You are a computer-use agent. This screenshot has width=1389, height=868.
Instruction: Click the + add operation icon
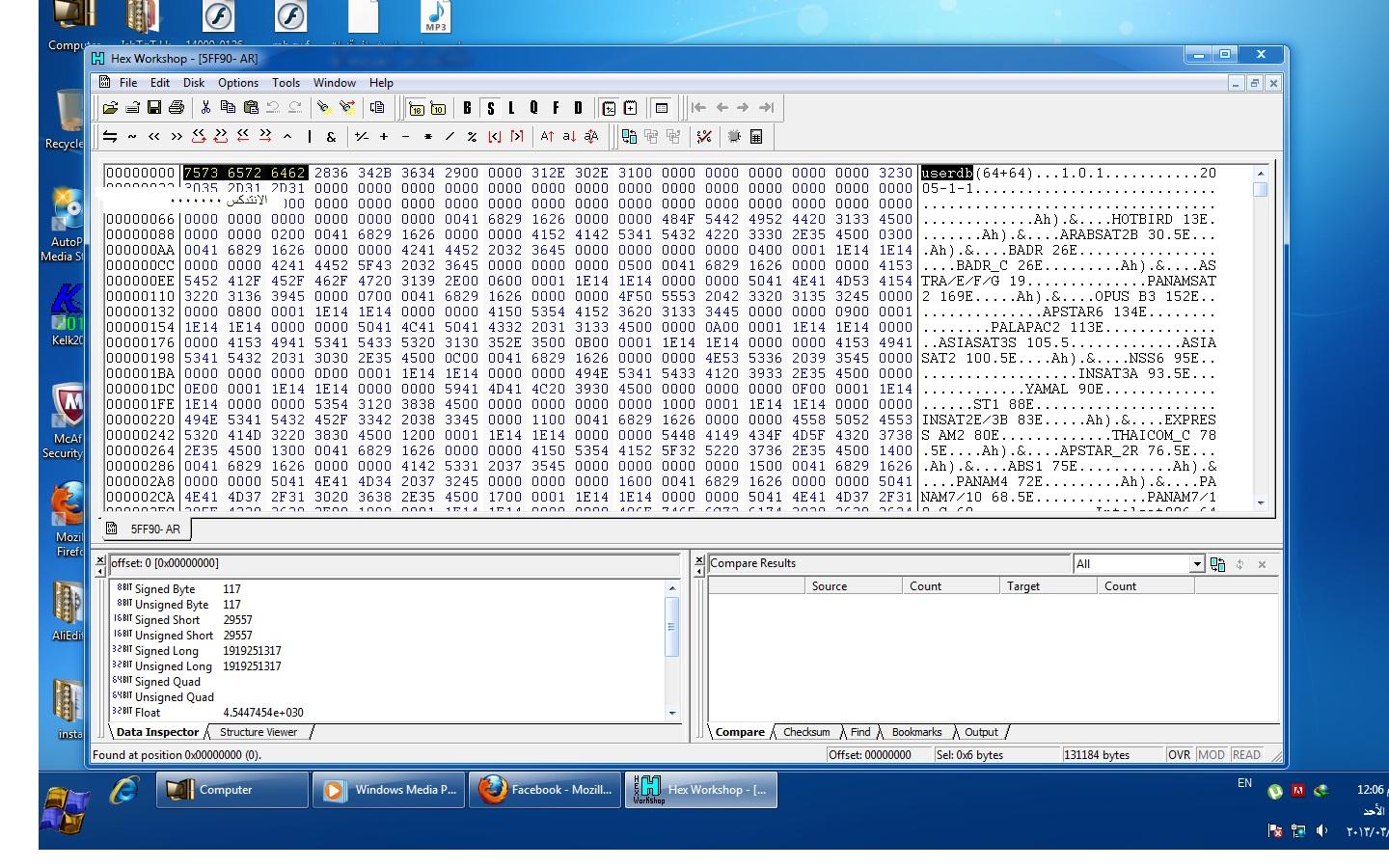[384, 137]
